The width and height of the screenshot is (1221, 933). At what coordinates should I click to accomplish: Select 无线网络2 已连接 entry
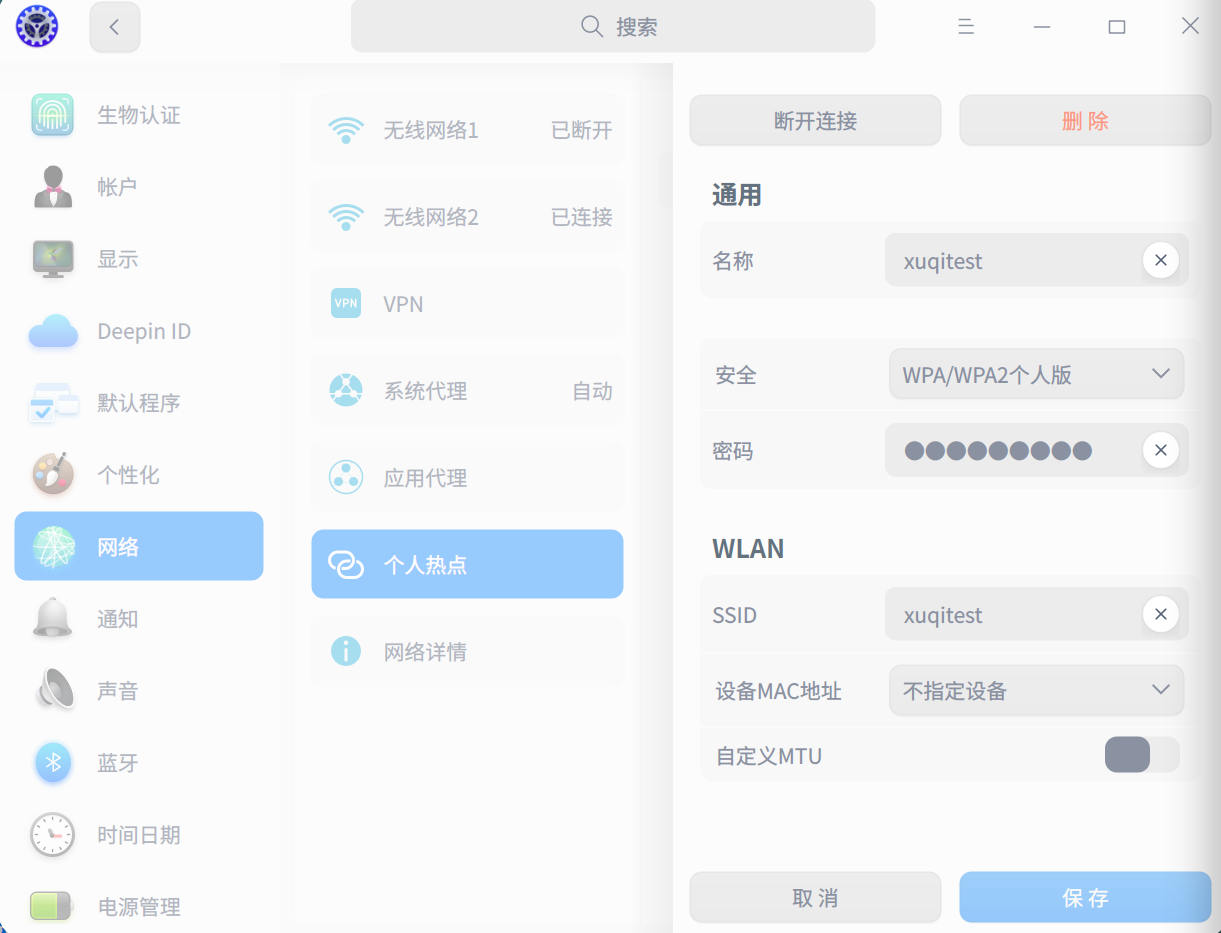coord(467,217)
